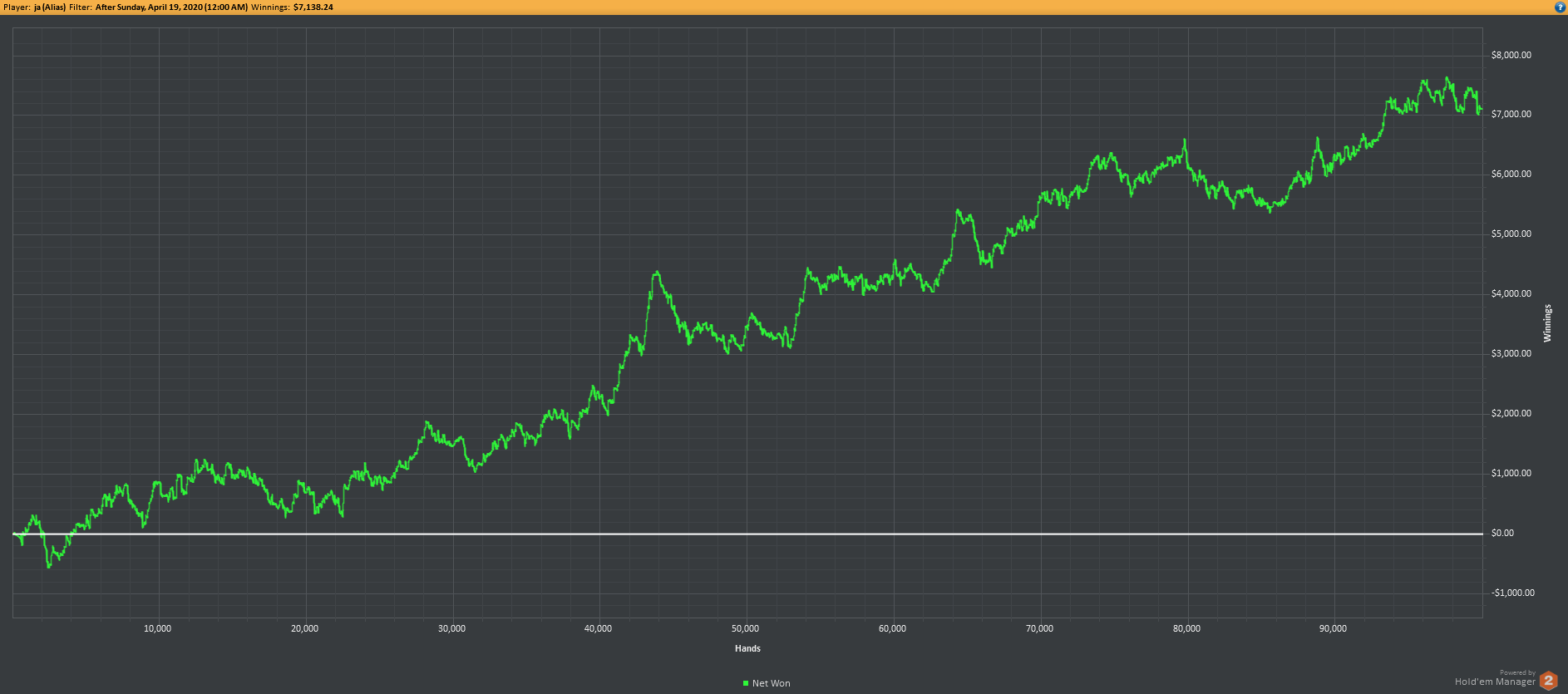Click the winnings total "$7,138.24"

pos(313,7)
